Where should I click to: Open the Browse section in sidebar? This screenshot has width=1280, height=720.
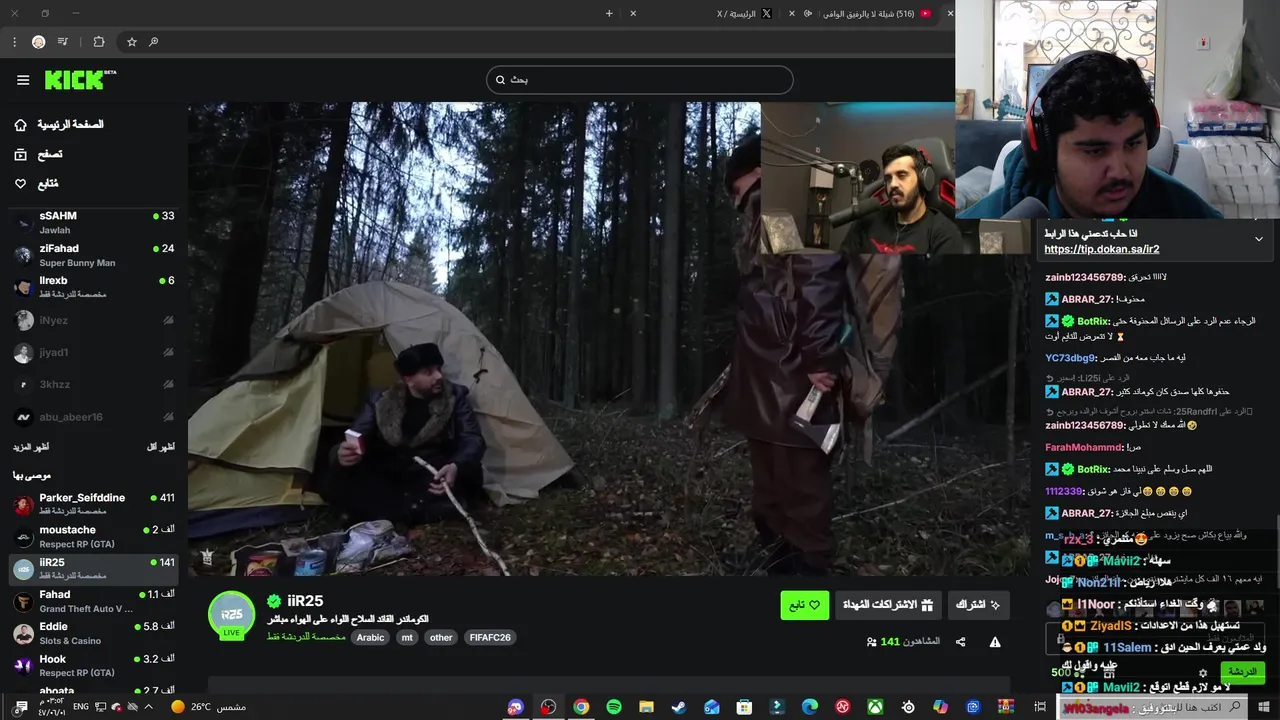38,154
